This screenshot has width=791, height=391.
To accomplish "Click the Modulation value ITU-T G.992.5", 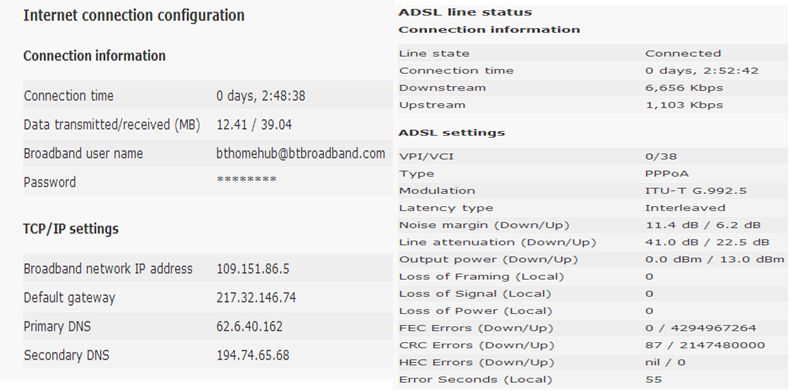I will click(x=696, y=191).
